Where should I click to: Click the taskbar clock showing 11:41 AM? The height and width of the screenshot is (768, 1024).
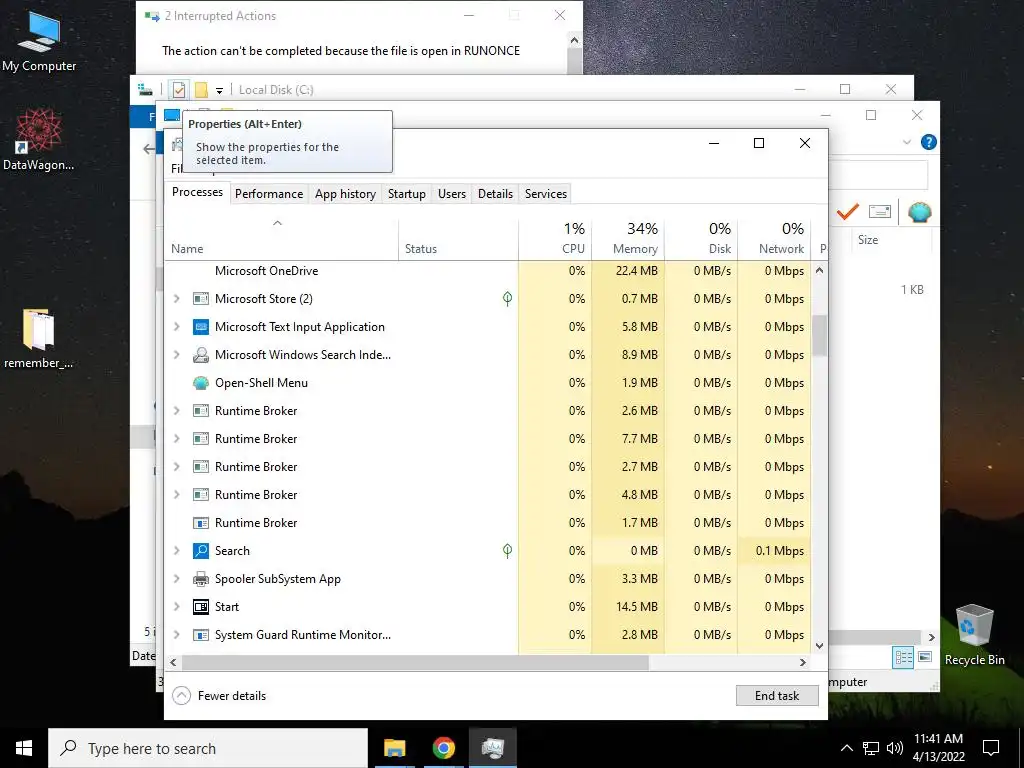[938, 748]
